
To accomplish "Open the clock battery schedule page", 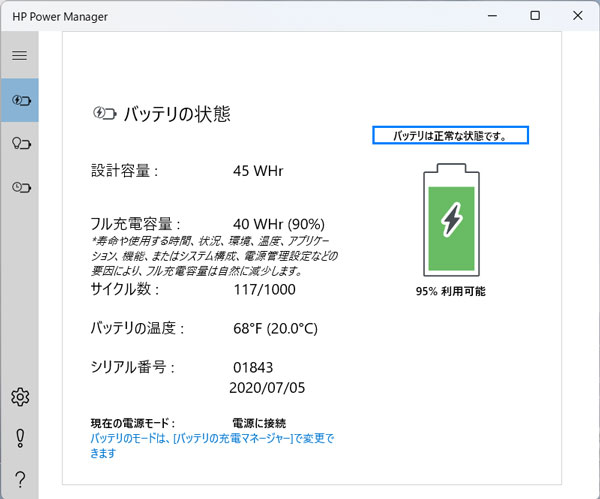I will [x=19, y=187].
